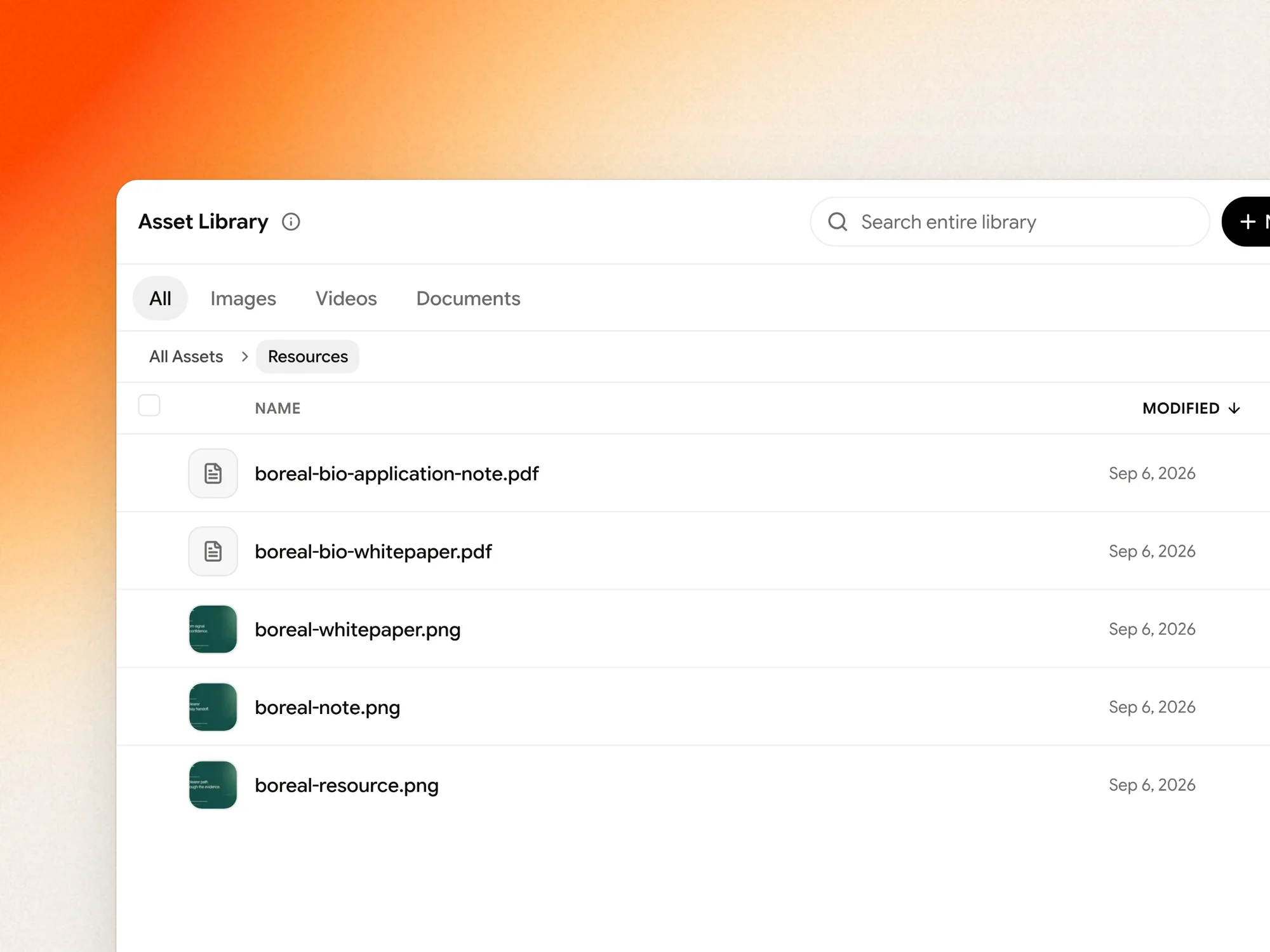Open thumbnail of boreal-note.png
Image resolution: width=1270 pixels, height=952 pixels.
[x=213, y=707]
